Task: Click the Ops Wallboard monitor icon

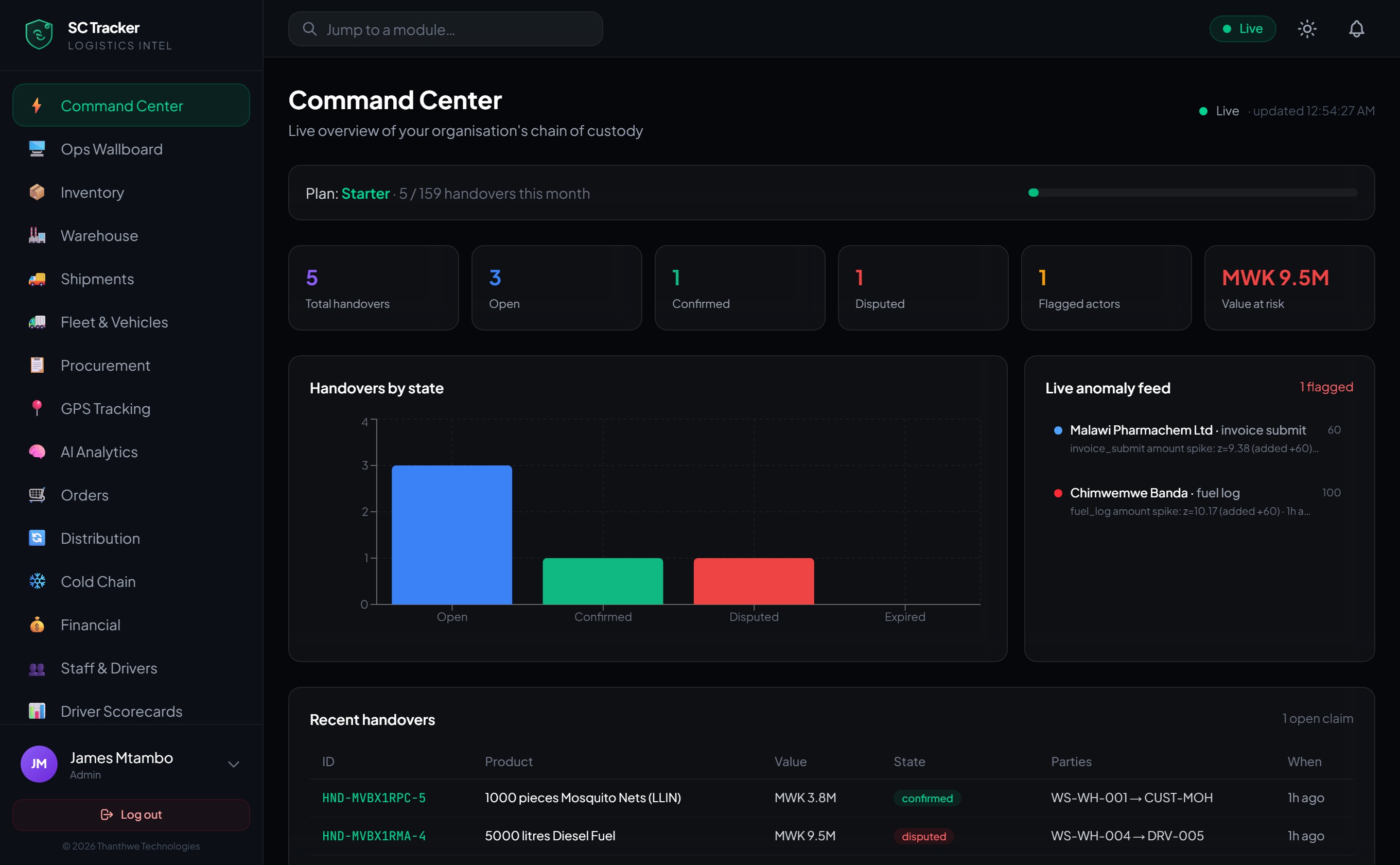Action: point(37,149)
